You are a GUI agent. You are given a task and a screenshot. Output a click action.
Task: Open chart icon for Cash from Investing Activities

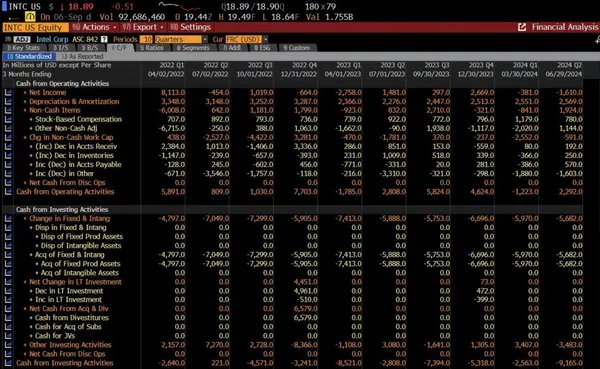click(x=8, y=363)
